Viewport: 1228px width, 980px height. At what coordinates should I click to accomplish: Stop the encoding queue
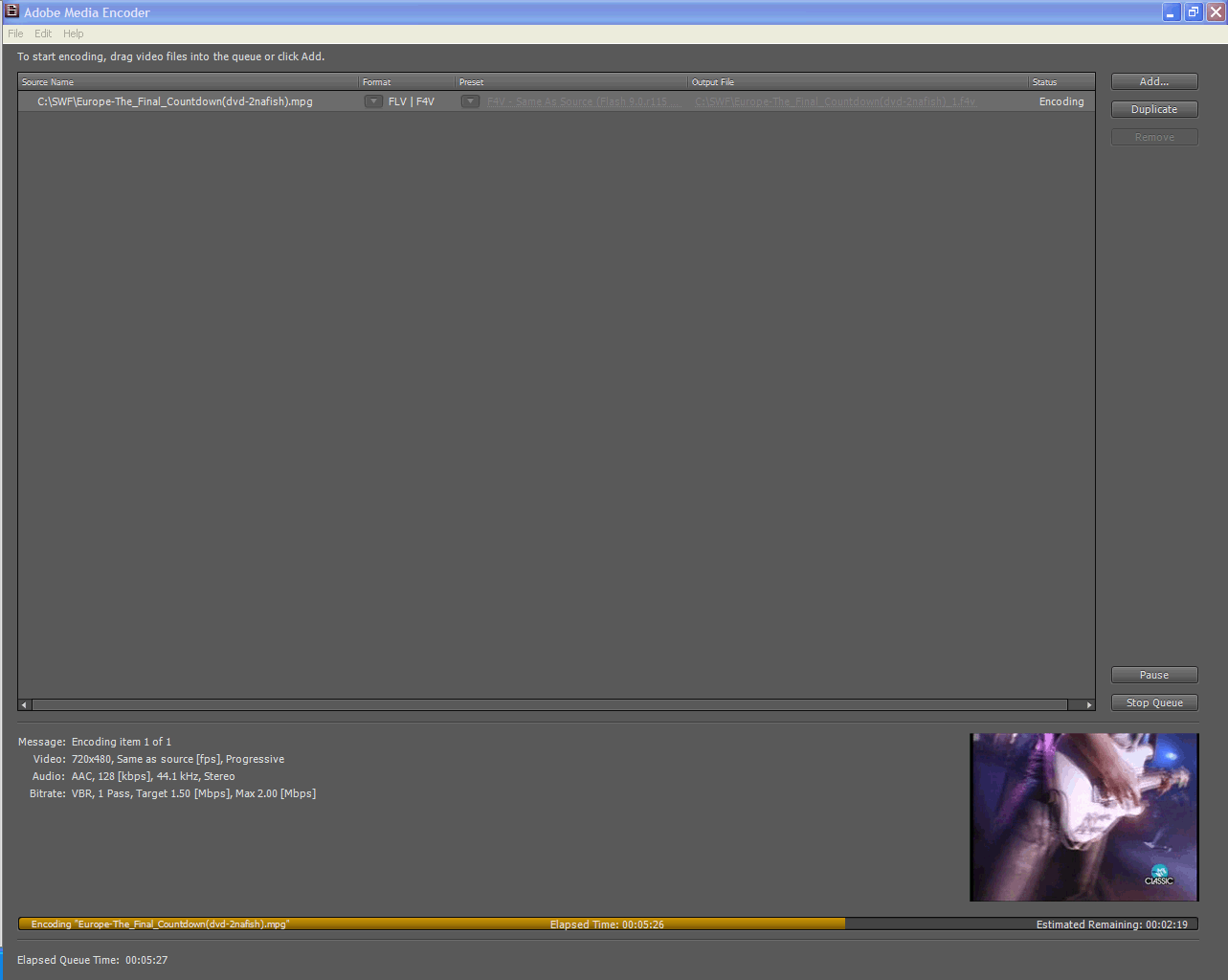1154,702
